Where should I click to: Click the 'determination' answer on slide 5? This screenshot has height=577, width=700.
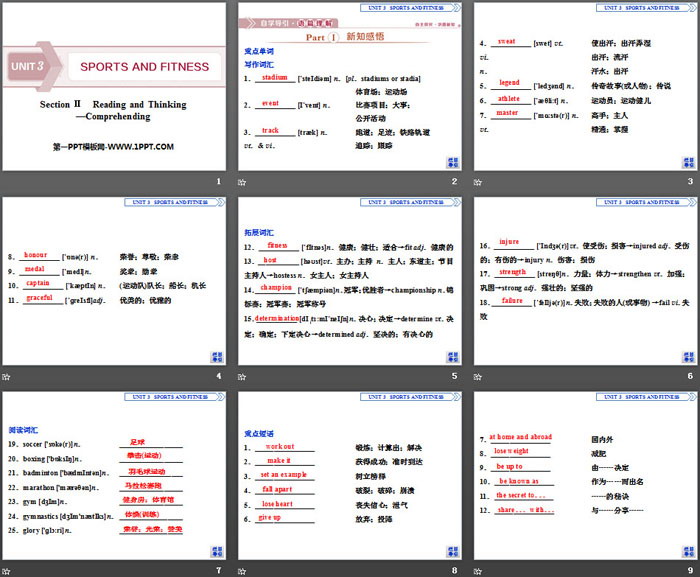[x=277, y=318]
